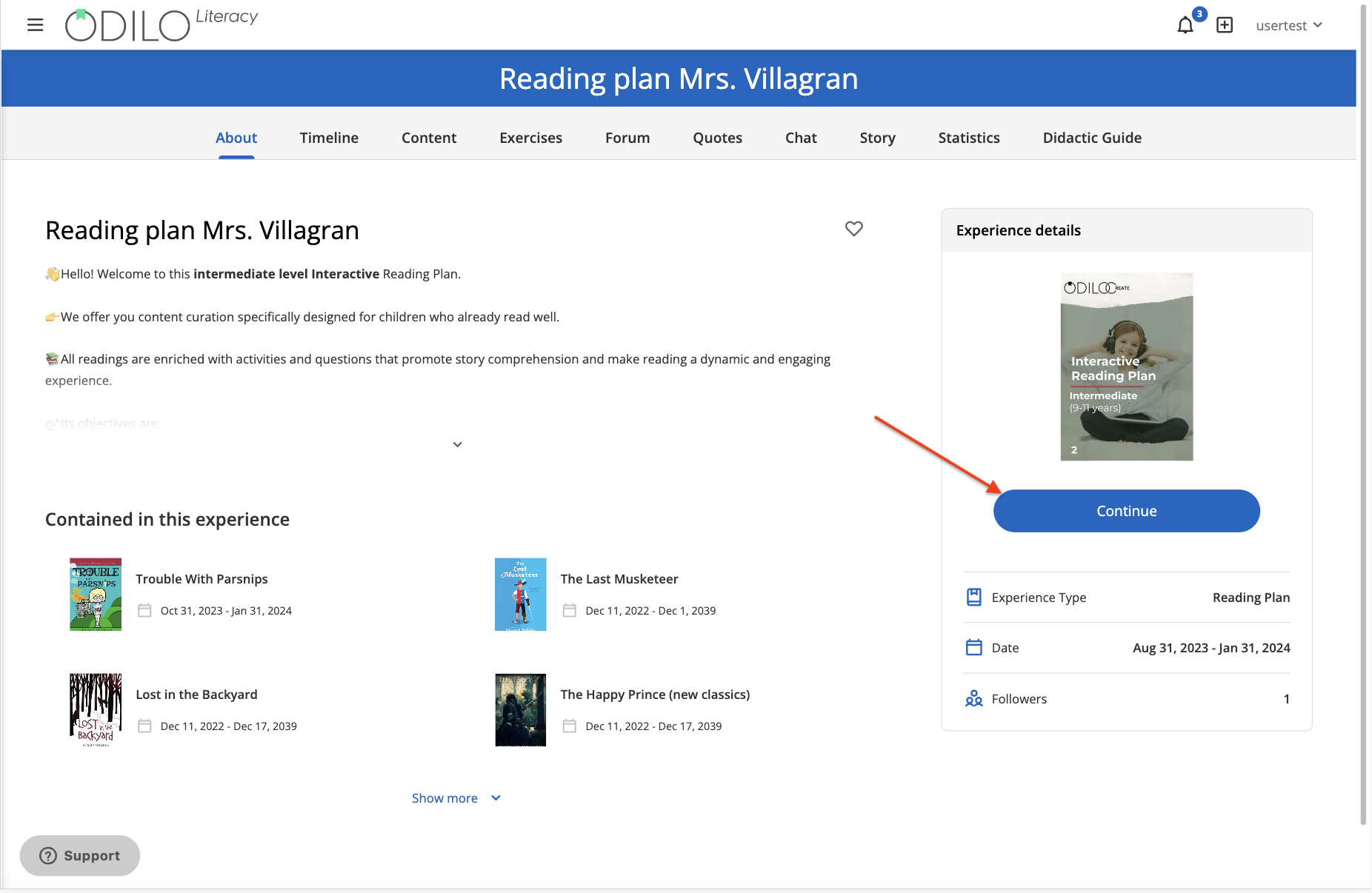Open the Trouble With Parsnips cover
The width and height of the screenshot is (1372, 893).
pyautogui.click(x=96, y=595)
